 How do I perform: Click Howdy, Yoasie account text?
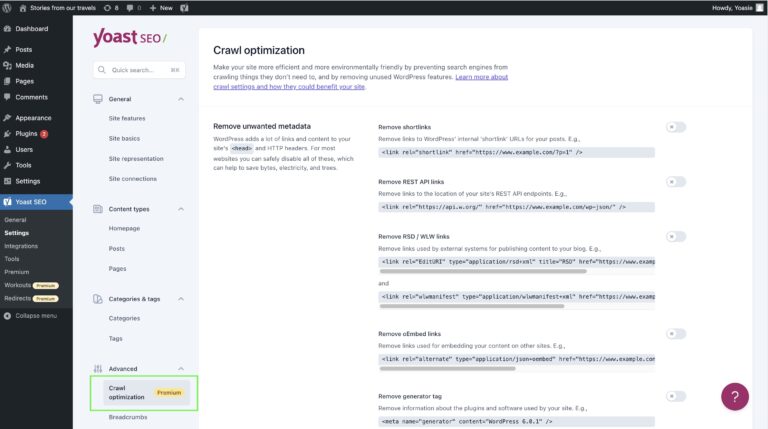(732, 8)
